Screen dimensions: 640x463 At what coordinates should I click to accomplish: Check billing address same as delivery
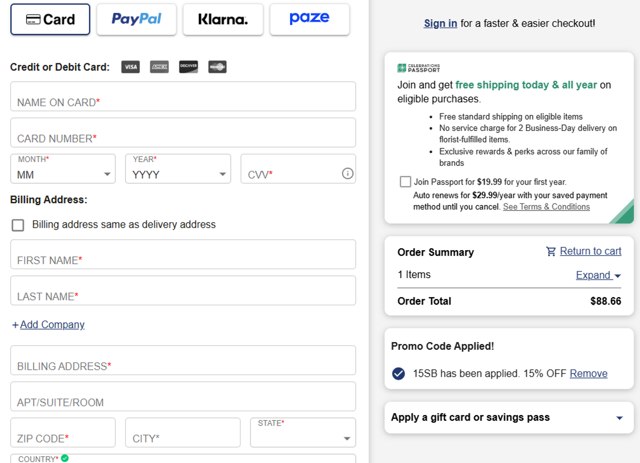[x=18, y=225]
